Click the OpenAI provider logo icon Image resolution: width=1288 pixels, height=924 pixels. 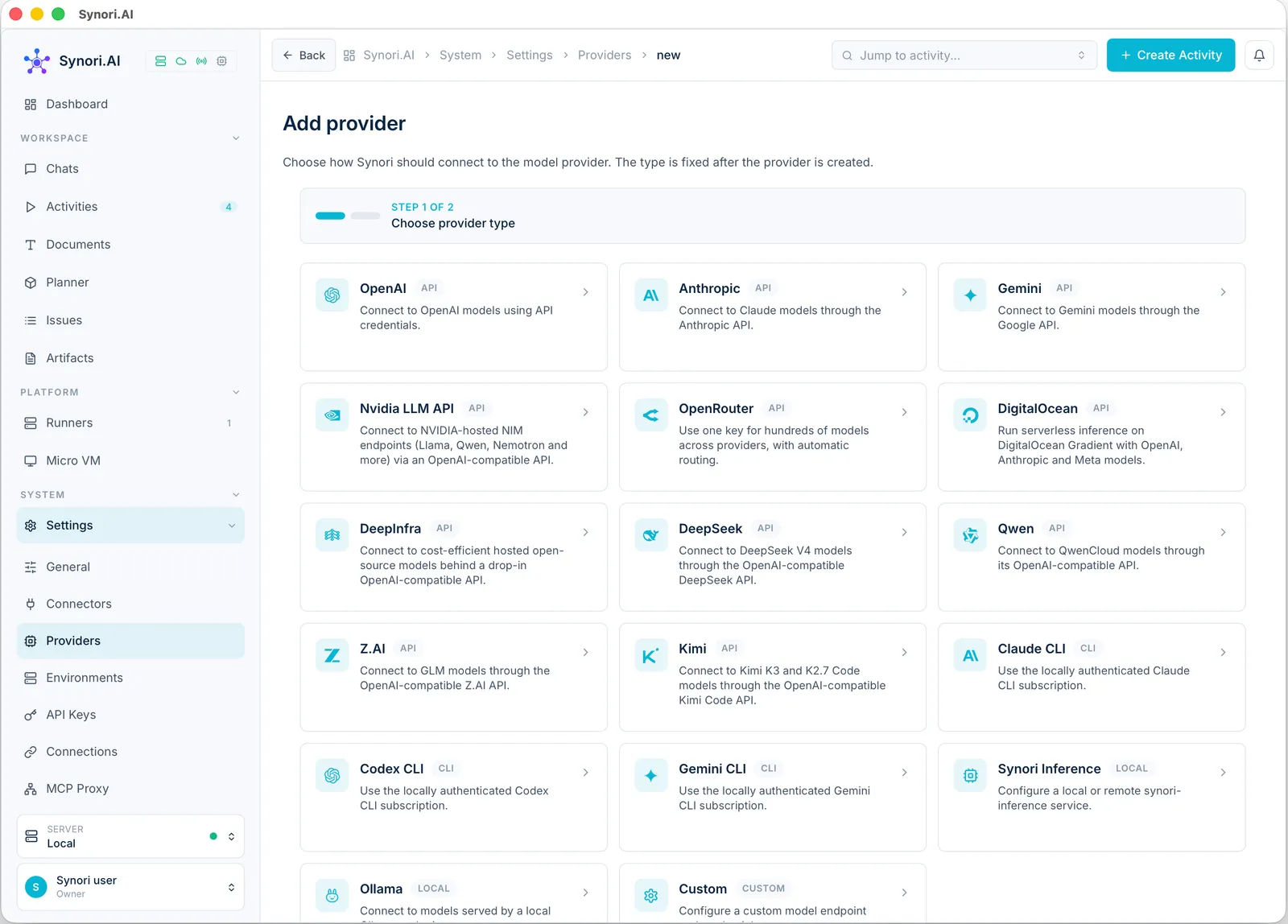click(x=332, y=295)
